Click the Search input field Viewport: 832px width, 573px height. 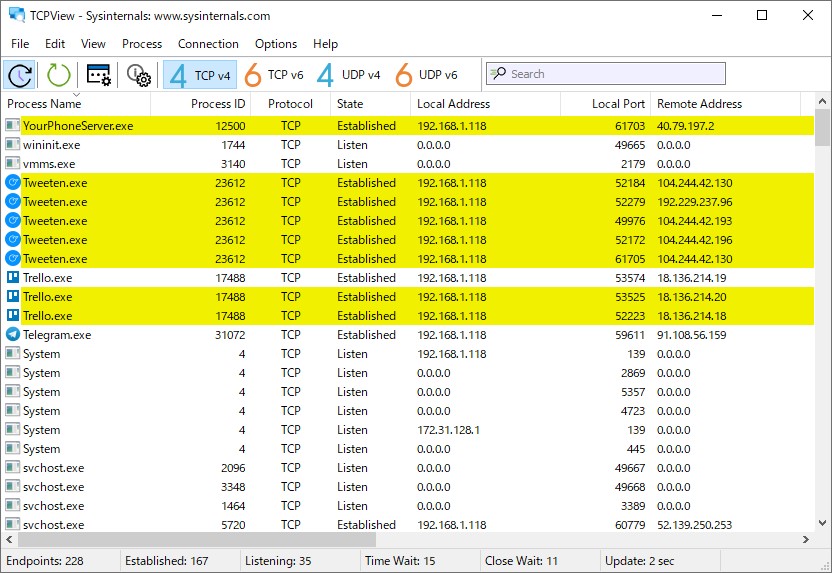(605, 74)
